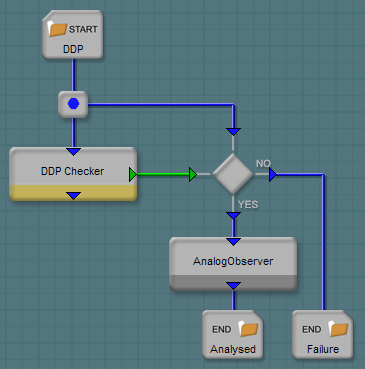Click the folder icon in START DDP node
The width and height of the screenshot is (365, 369).
click(x=58, y=29)
